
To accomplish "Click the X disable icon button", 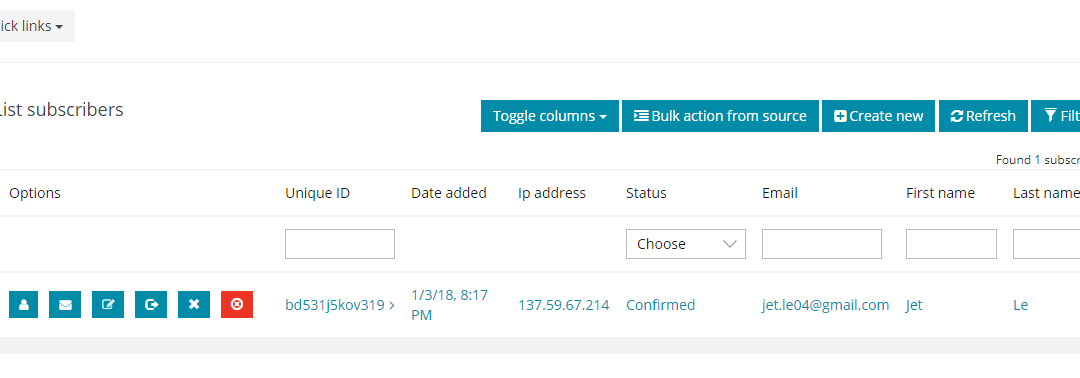I will click(194, 304).
